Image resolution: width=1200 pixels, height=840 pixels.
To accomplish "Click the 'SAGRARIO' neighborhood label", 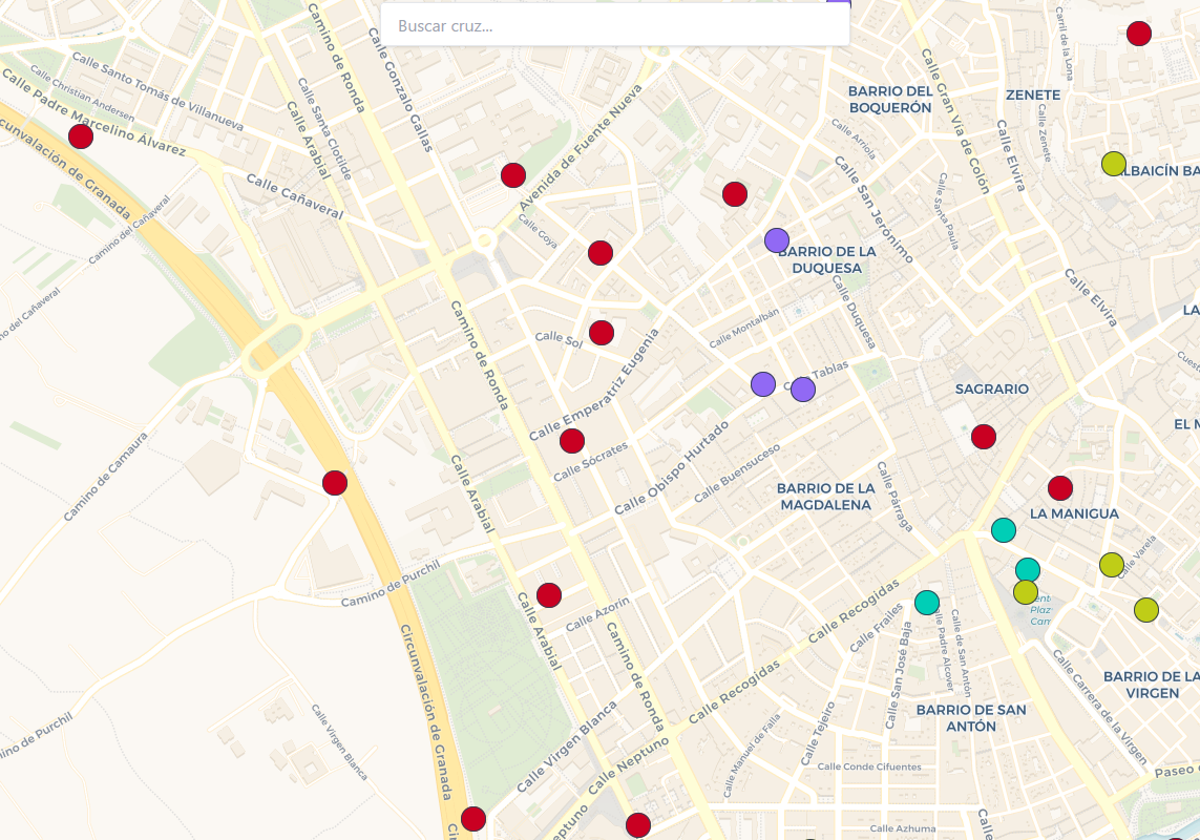I will 992,389.
